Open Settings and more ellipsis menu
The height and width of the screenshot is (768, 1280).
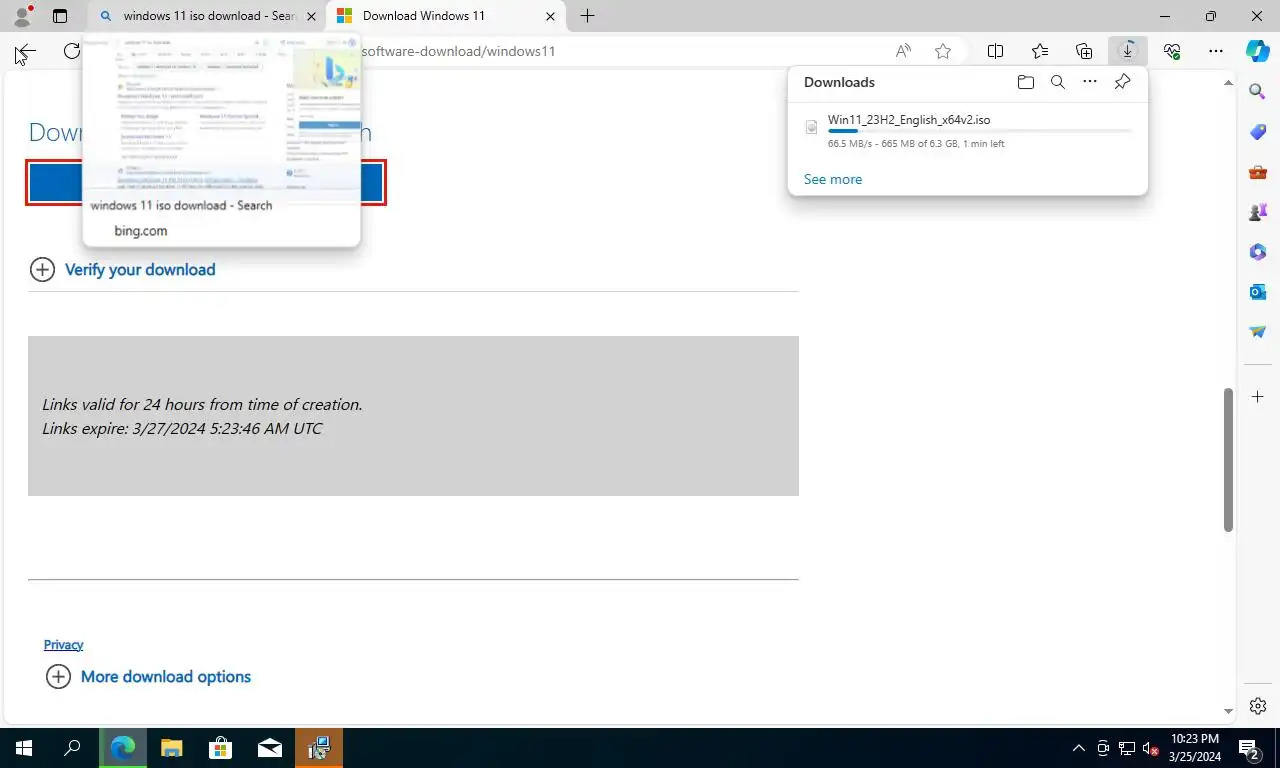1216,51
